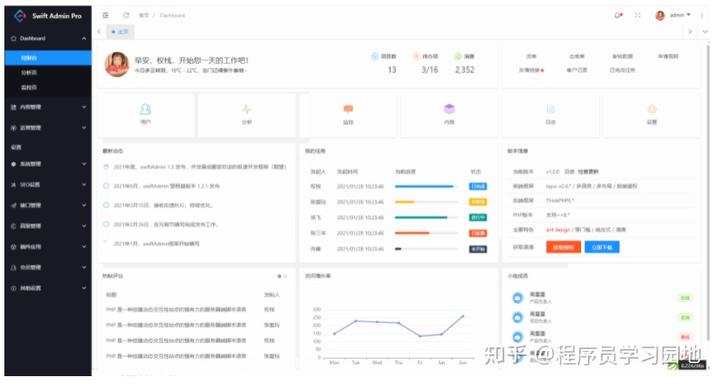The image size is (720, 384).
Task: Open the yellow gear settings shortcut icon
Action: [x=652, y=109]
